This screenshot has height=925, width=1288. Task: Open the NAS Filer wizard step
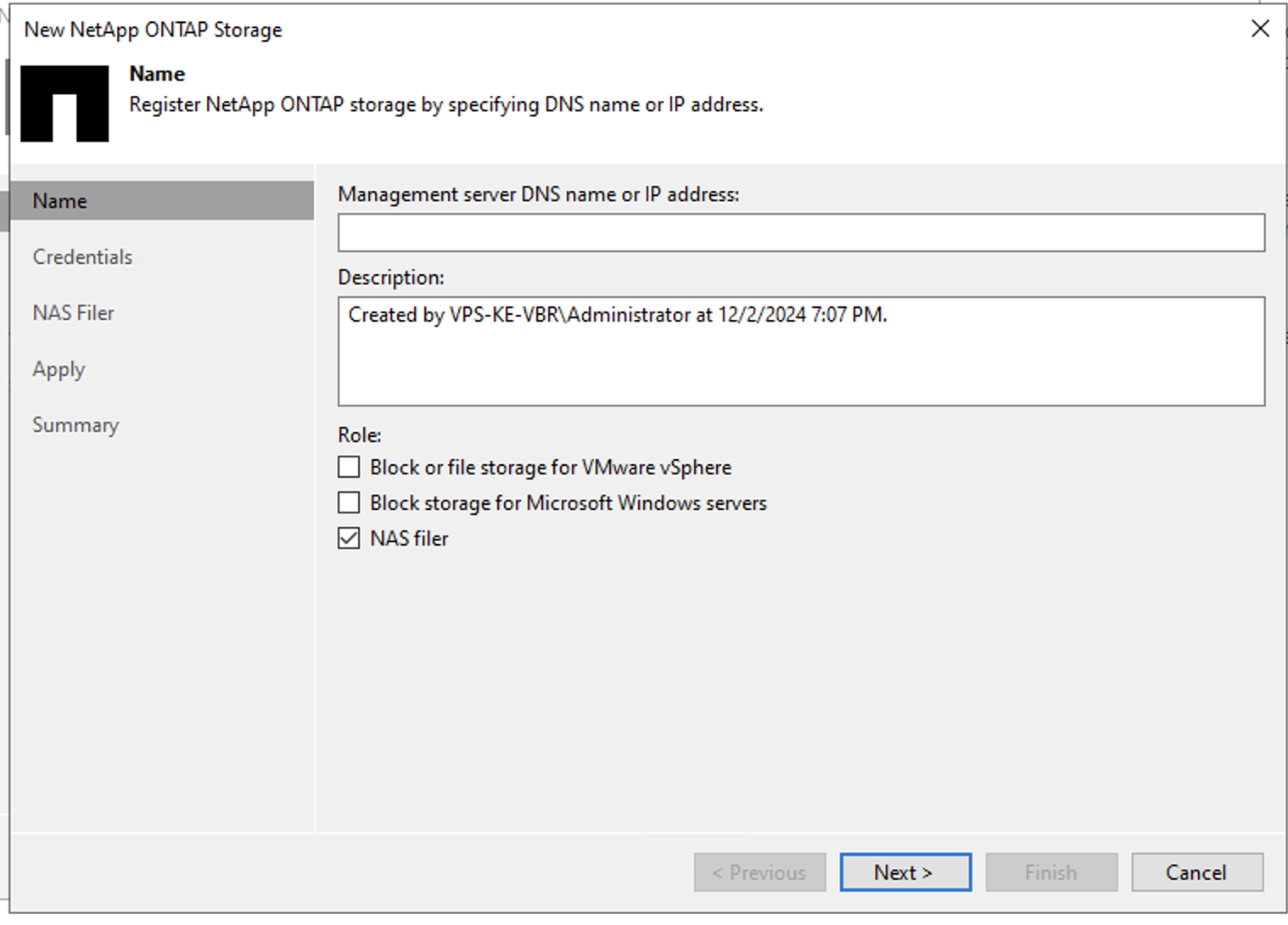coord(73,313)
